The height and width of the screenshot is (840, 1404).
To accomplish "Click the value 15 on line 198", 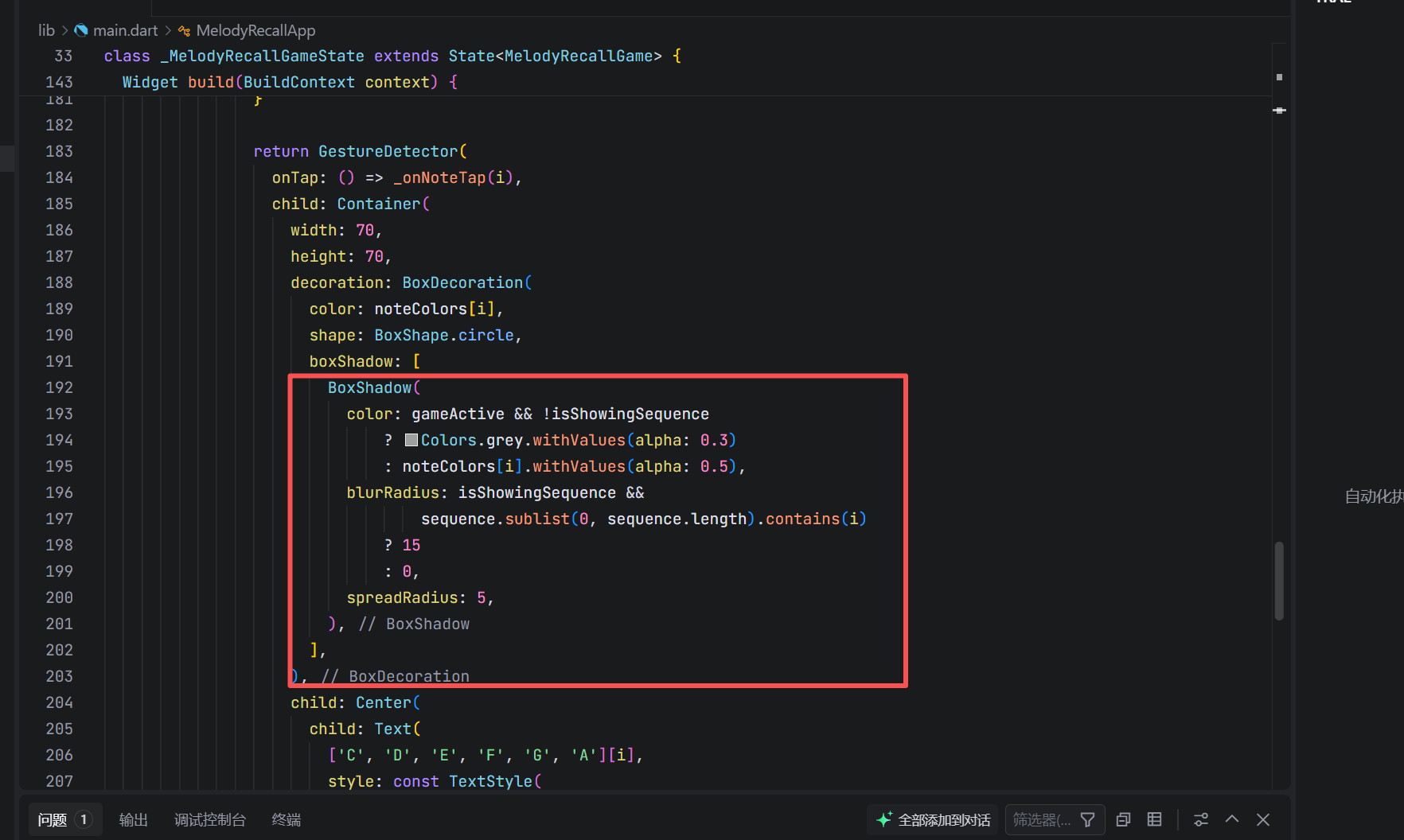I will [411, 545].
